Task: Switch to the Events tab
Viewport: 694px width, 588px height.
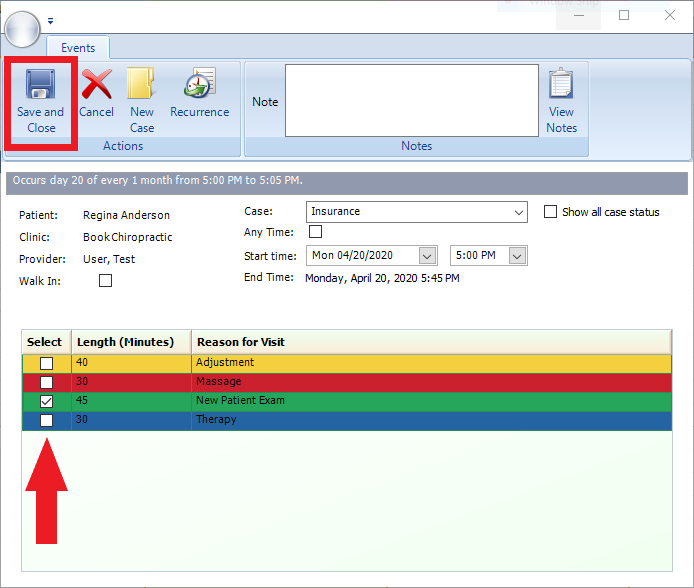Action: pyautogui.click(x=78, y=48)
